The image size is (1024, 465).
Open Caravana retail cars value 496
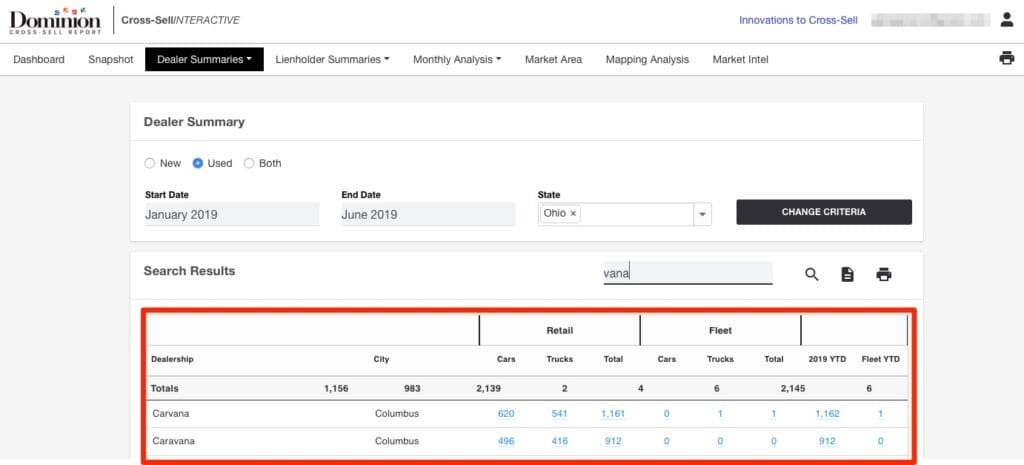505,441
